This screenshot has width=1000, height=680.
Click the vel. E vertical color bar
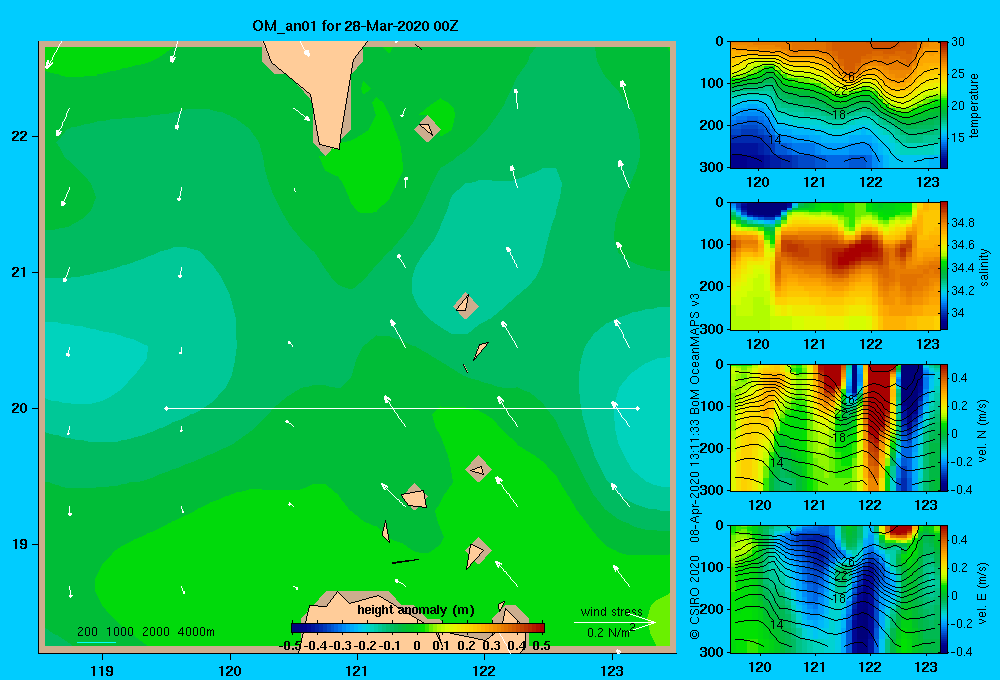point(944,589)
